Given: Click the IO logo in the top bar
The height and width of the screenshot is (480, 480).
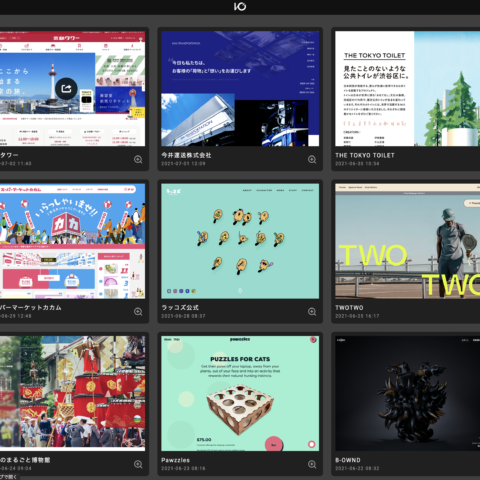Looking at the screenshot, I should pyautogui.click(x=240, y=6).
